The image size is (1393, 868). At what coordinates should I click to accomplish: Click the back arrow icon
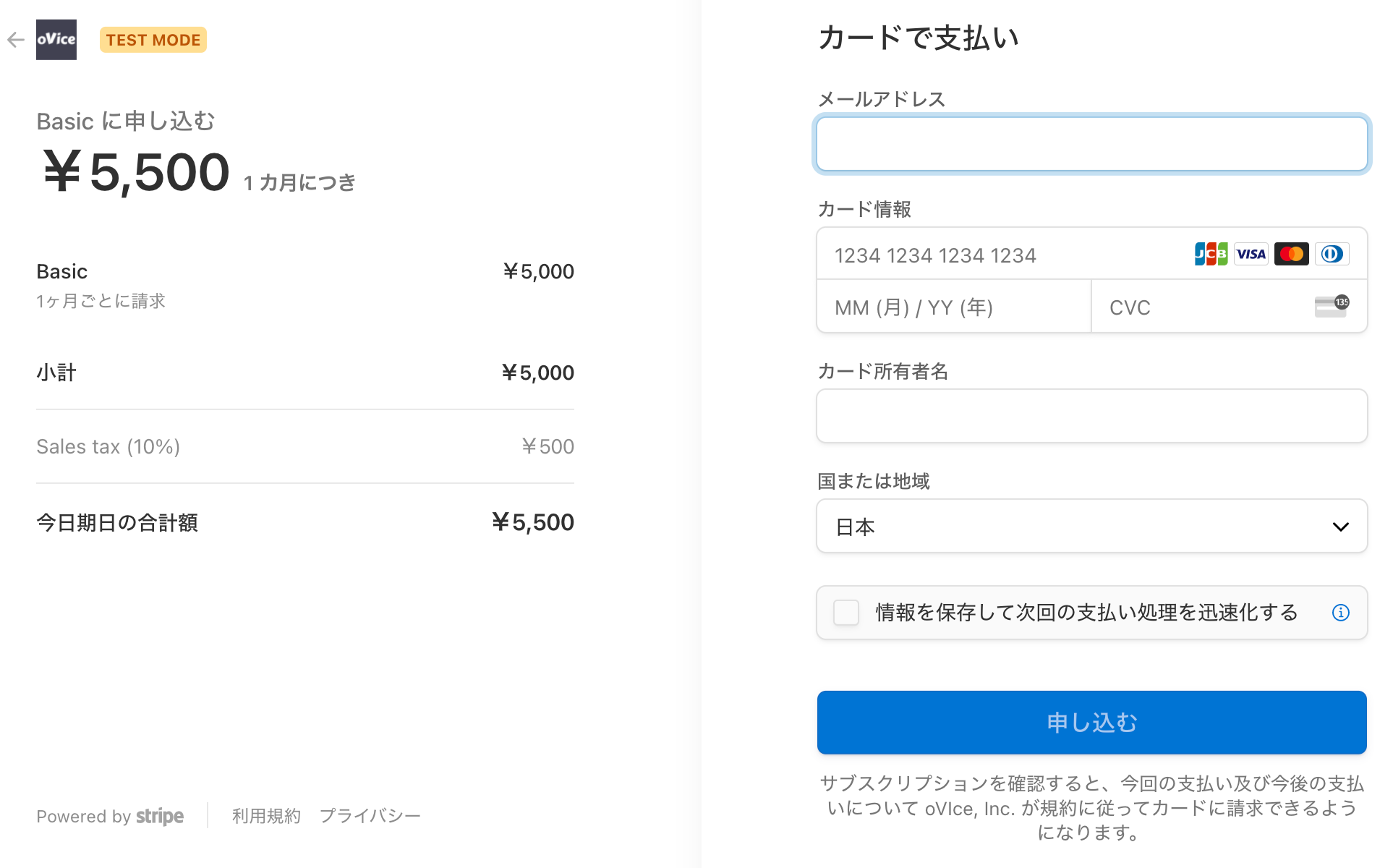[16, 40]
